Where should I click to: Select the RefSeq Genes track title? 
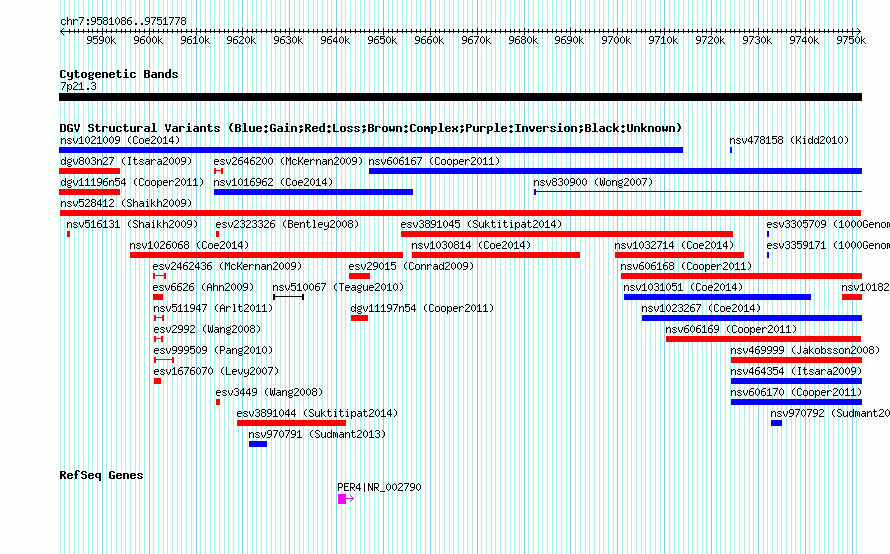pos(101,475)
